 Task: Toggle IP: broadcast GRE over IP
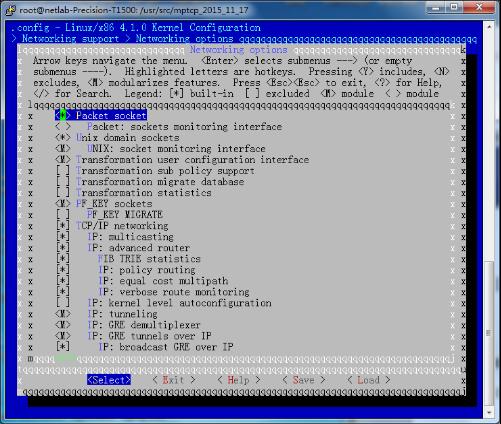[x=63, y=347]
